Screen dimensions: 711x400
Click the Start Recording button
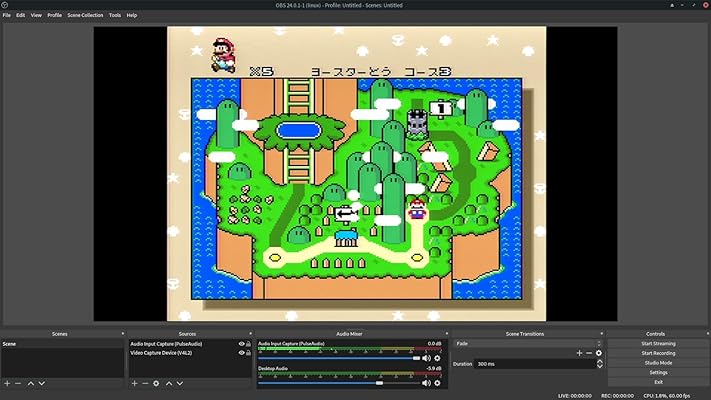pyautogui.click(x=657, y=353)
